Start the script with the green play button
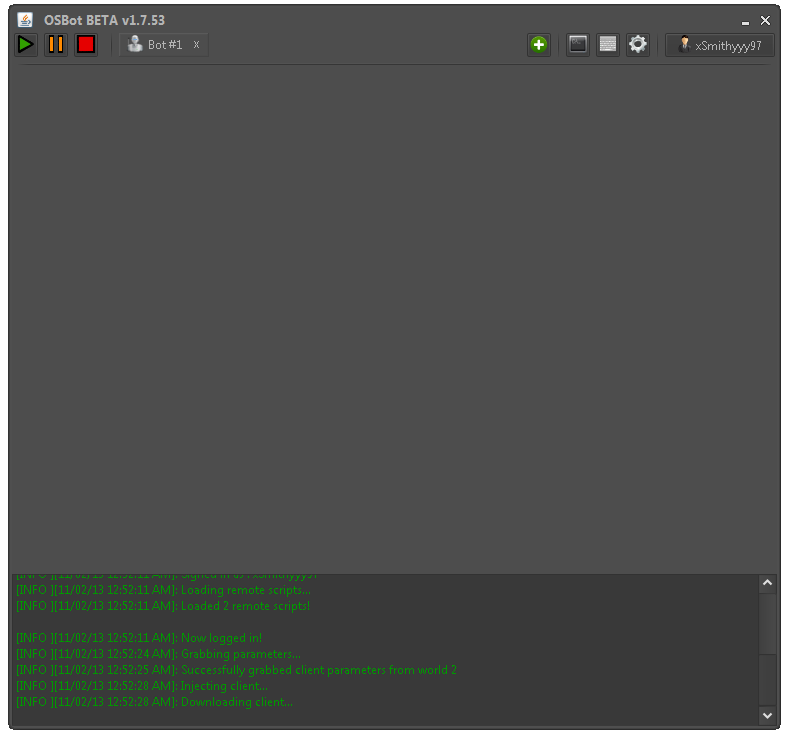Screen dimensions: 793x740 pos(26,45)
